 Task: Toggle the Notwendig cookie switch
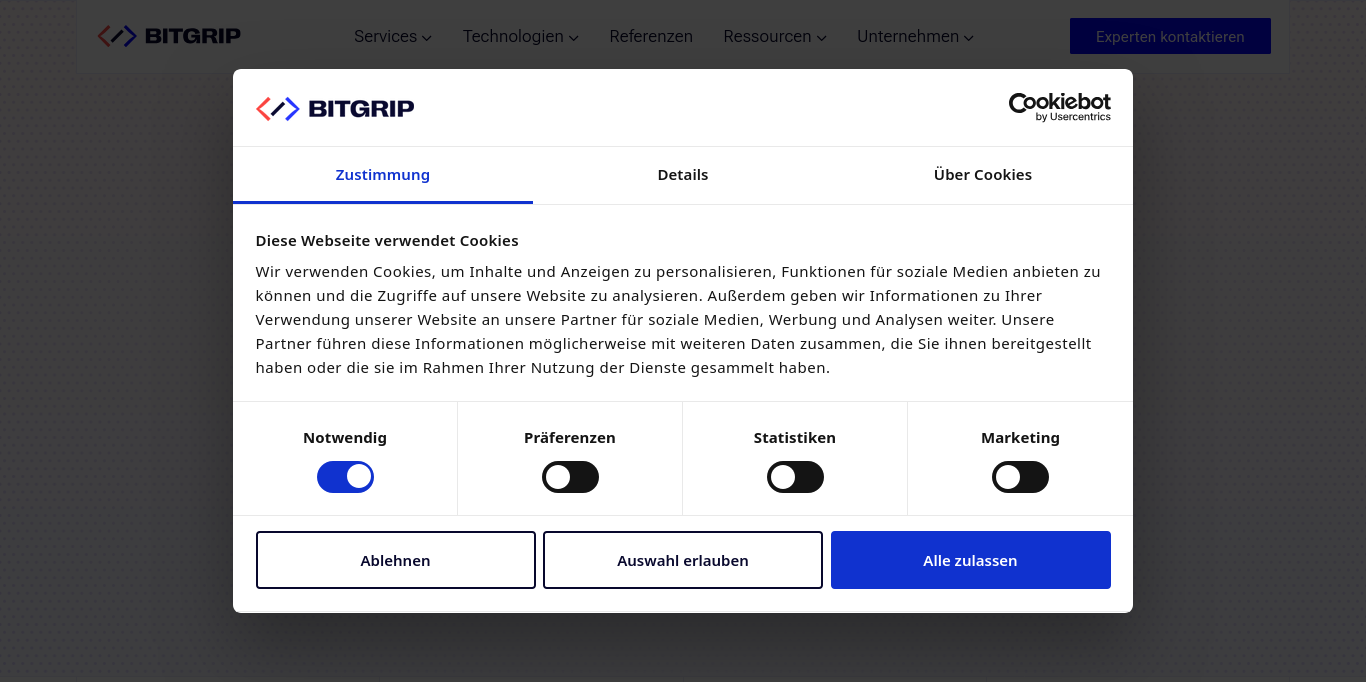click(x=345, y=477)
